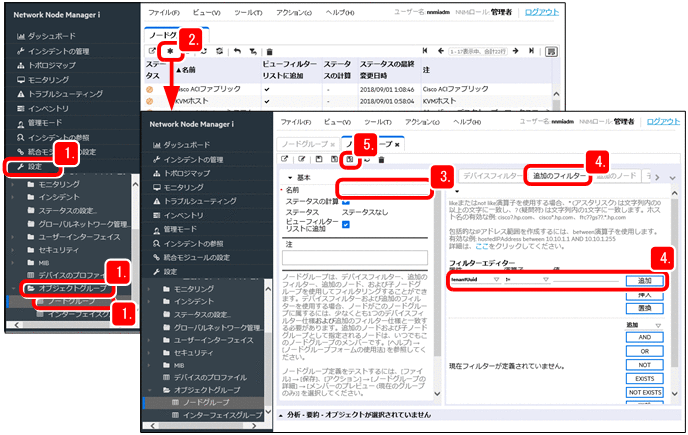The image size is (688, 435).
Task: Click the ここ help link
Action: (482, 246)
